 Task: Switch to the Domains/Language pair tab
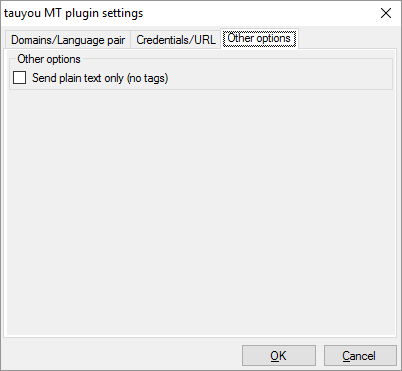click(x=68, y=40)
